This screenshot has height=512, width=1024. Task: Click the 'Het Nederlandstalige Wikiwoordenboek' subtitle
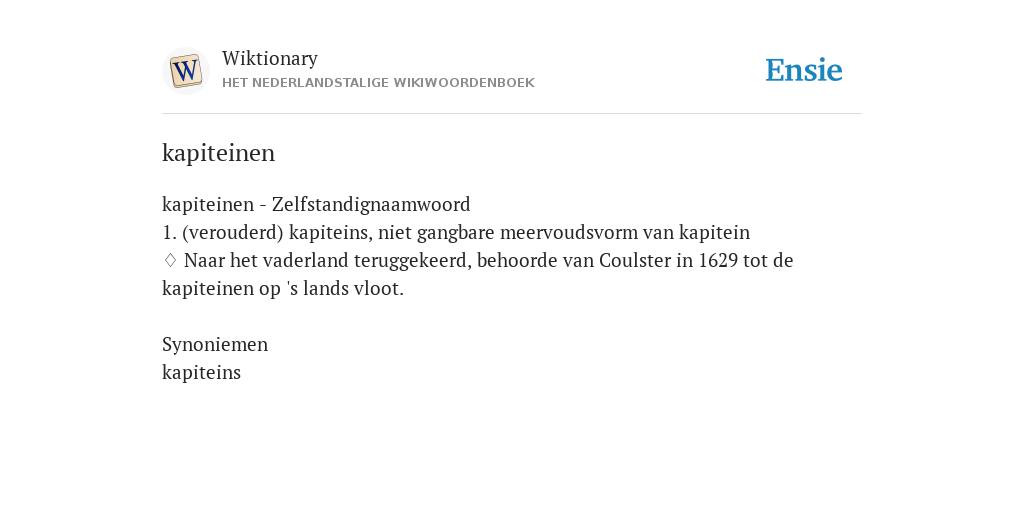pyautogui.click(x=378, y=83)
